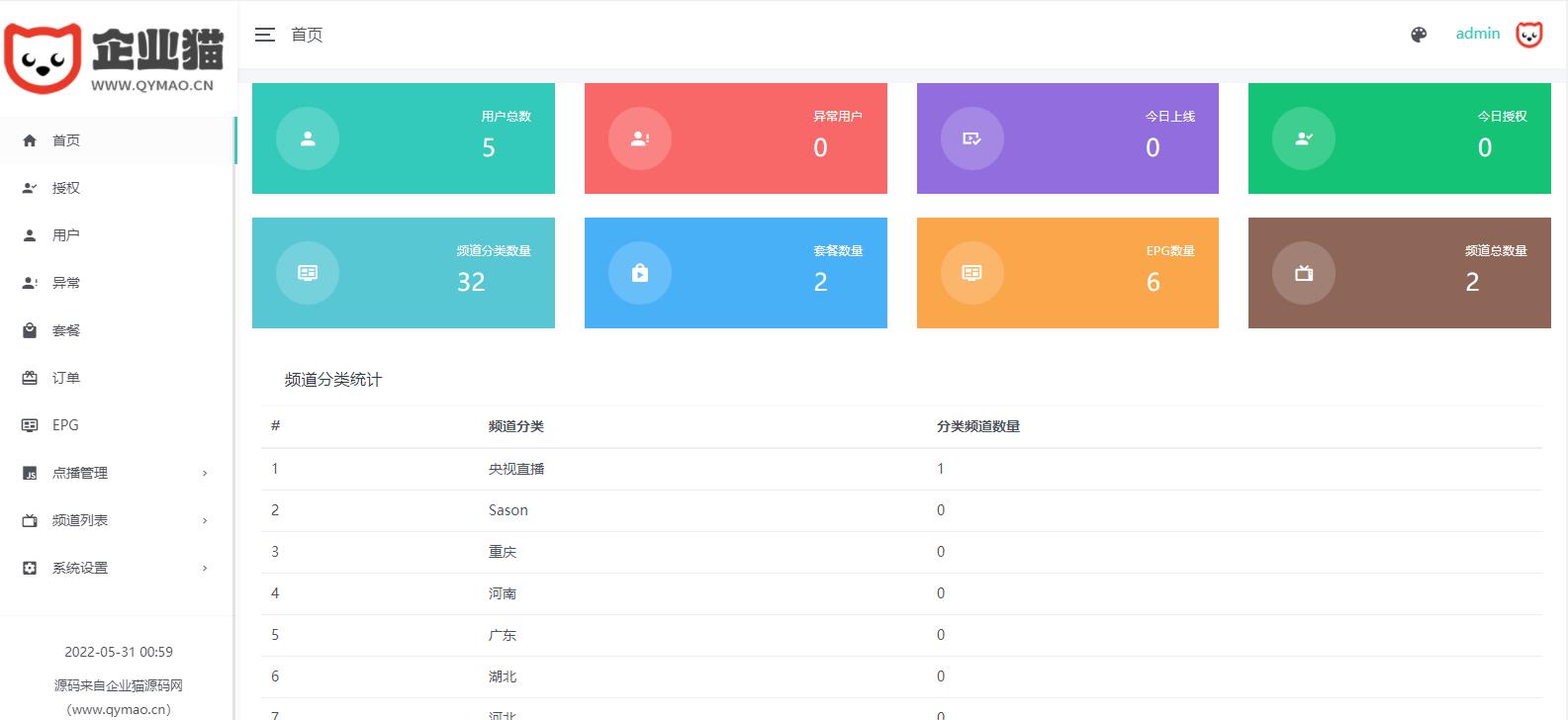Click the EPG count card icon
The width and height of the screenshot is (1568, 720).
[x=971, y=273]
